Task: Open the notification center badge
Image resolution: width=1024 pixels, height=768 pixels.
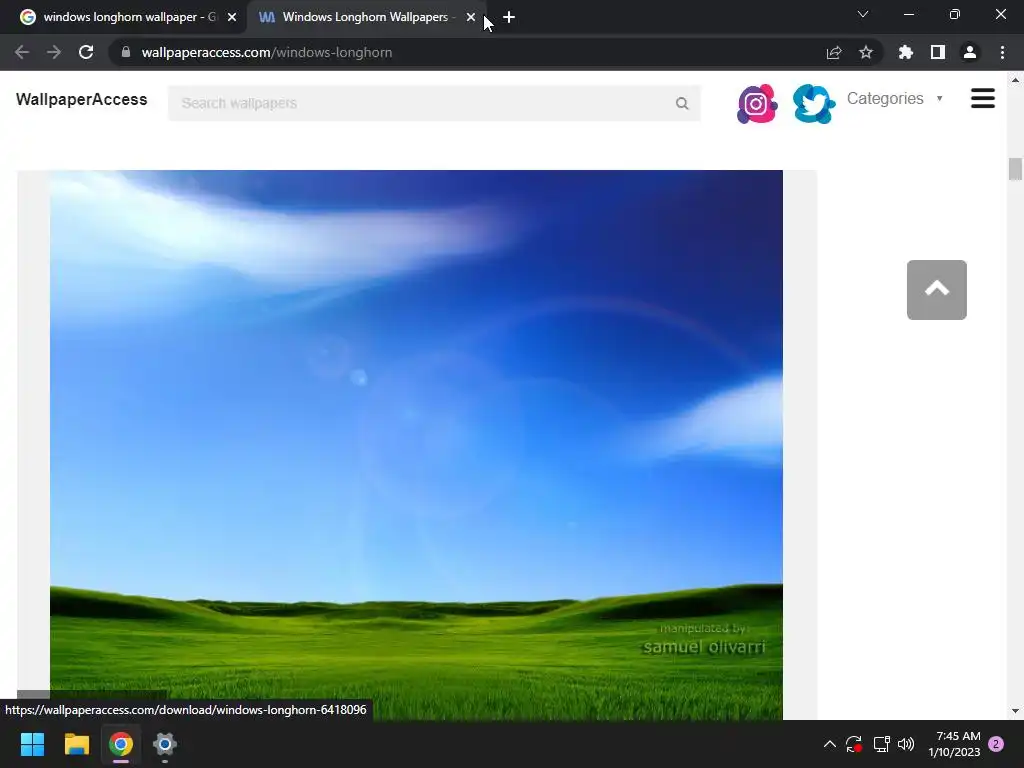Action: coord(996,744)
